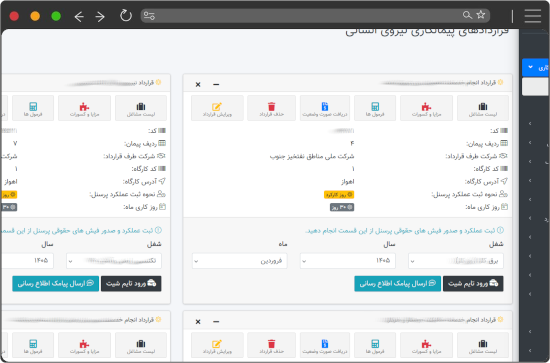Open شغل dropdown in contract row ۴ card
550x363 pixels.
click(456, 261)
